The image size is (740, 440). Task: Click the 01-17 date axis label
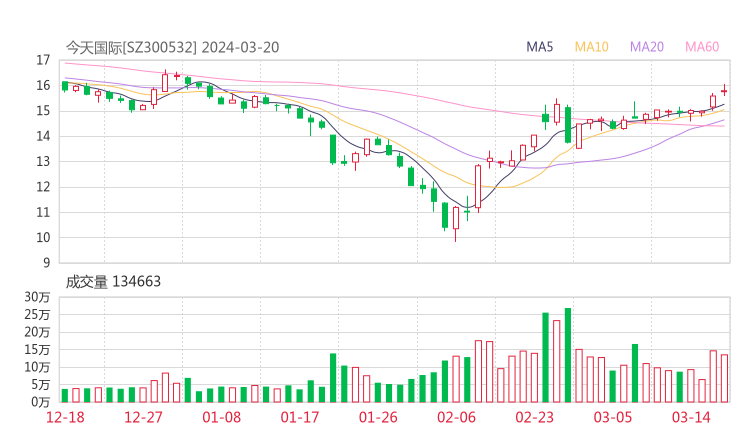coord(300,417)
